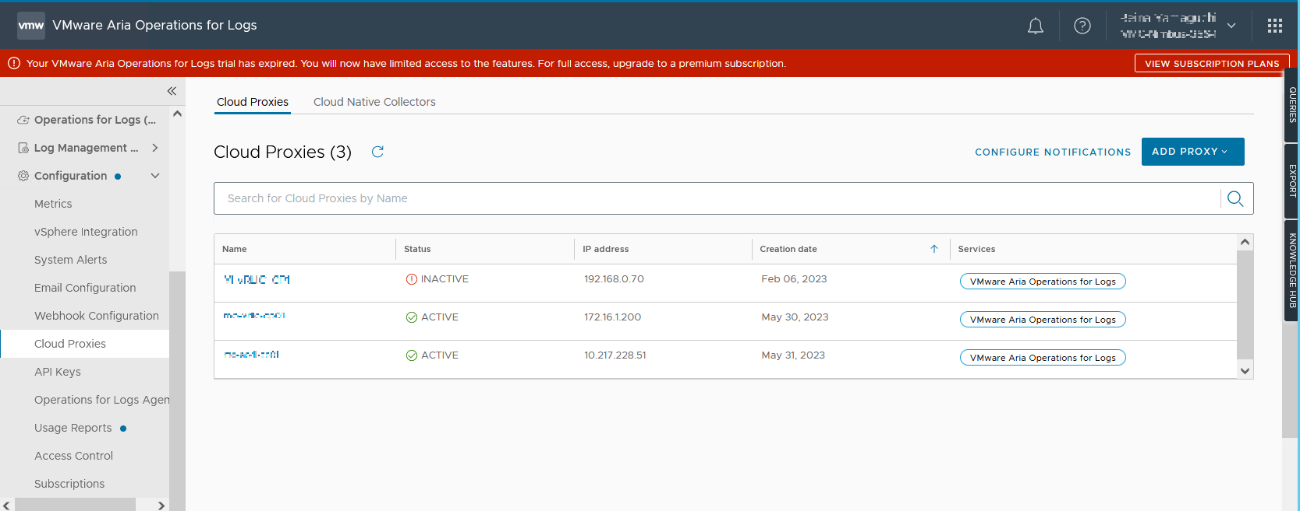Click the service tag in the May 30 row

1042,319
